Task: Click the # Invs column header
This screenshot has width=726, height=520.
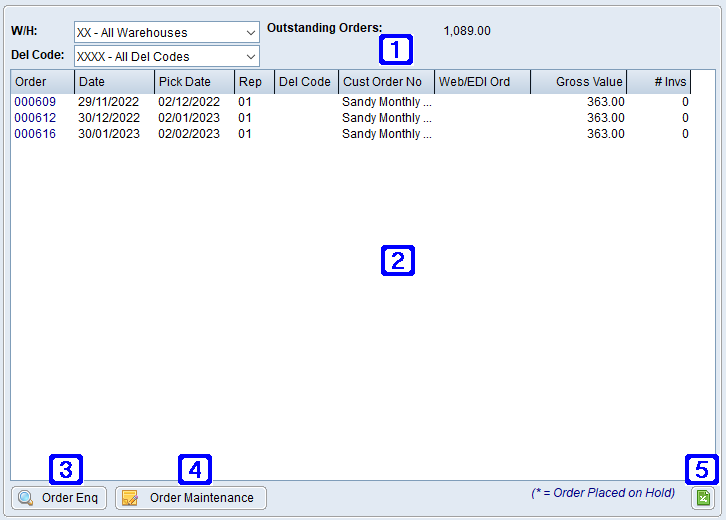Action: pyautogui.click(x=659, y=82)
